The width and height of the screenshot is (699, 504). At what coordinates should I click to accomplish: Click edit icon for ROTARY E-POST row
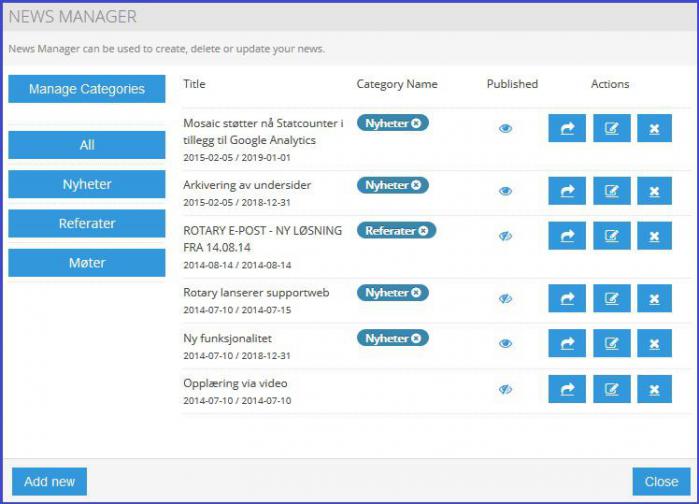[x=611, y=236]
